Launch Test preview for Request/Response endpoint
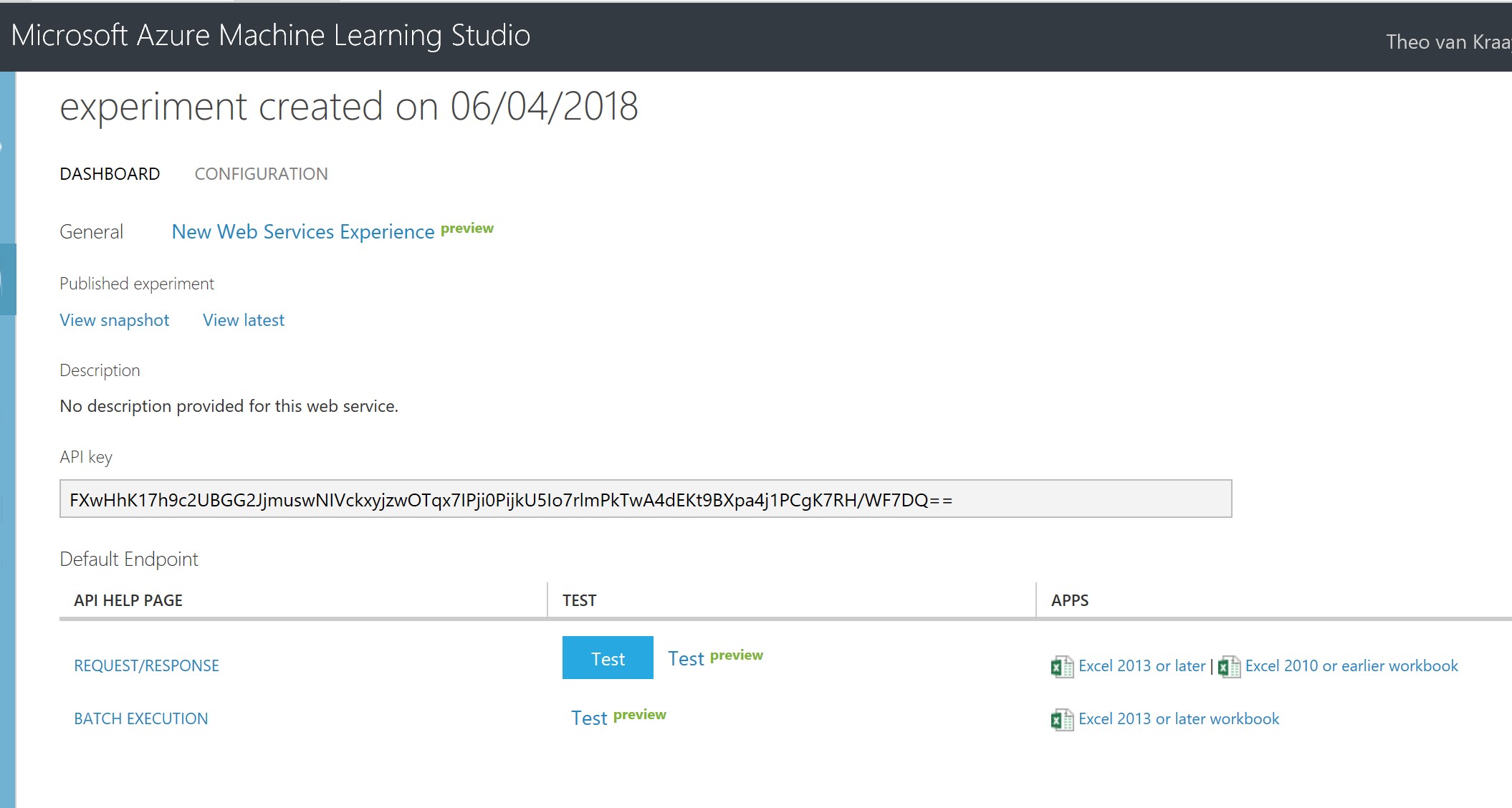 [686, 658]
